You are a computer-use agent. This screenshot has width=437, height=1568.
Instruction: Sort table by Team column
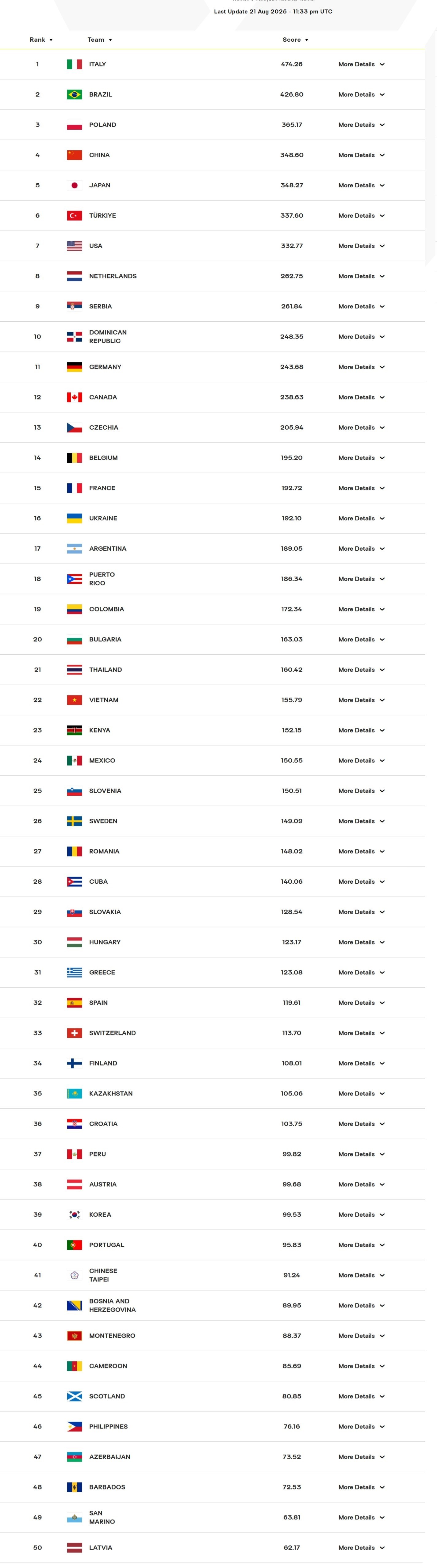tap(100, 40)
